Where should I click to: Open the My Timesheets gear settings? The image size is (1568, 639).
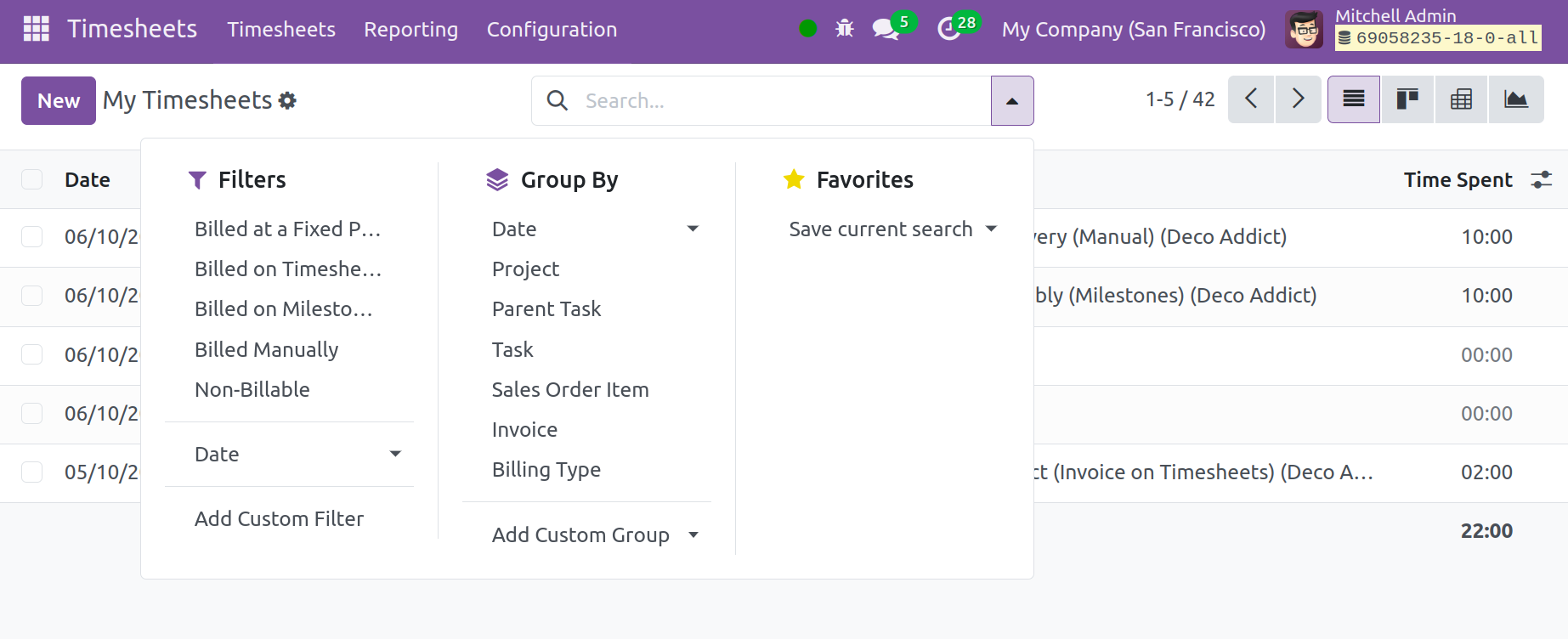tap(288, 100)
